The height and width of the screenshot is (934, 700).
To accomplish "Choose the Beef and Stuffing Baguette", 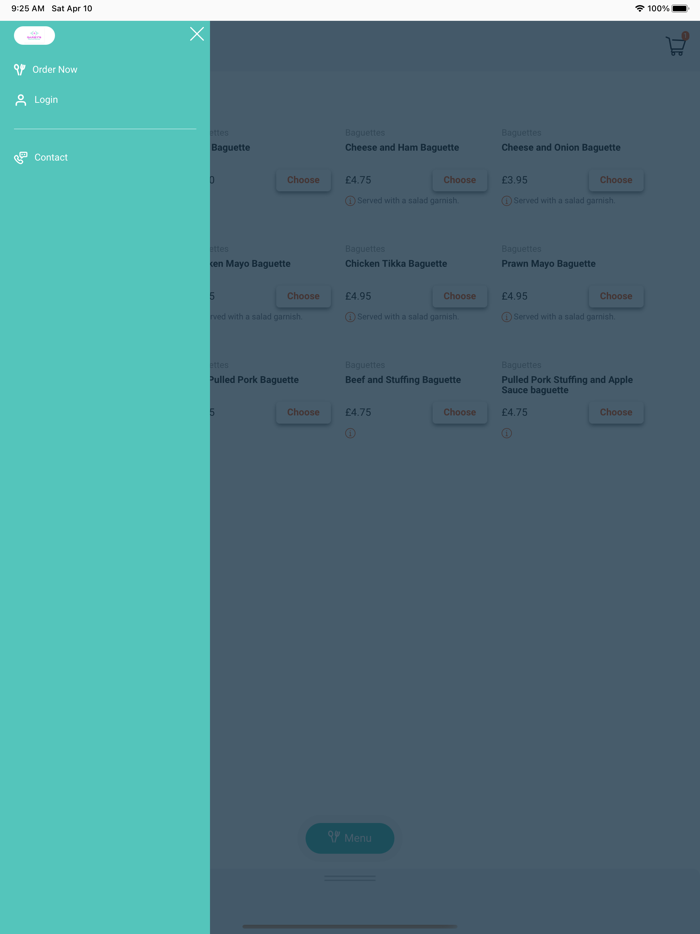I will 459,412.
